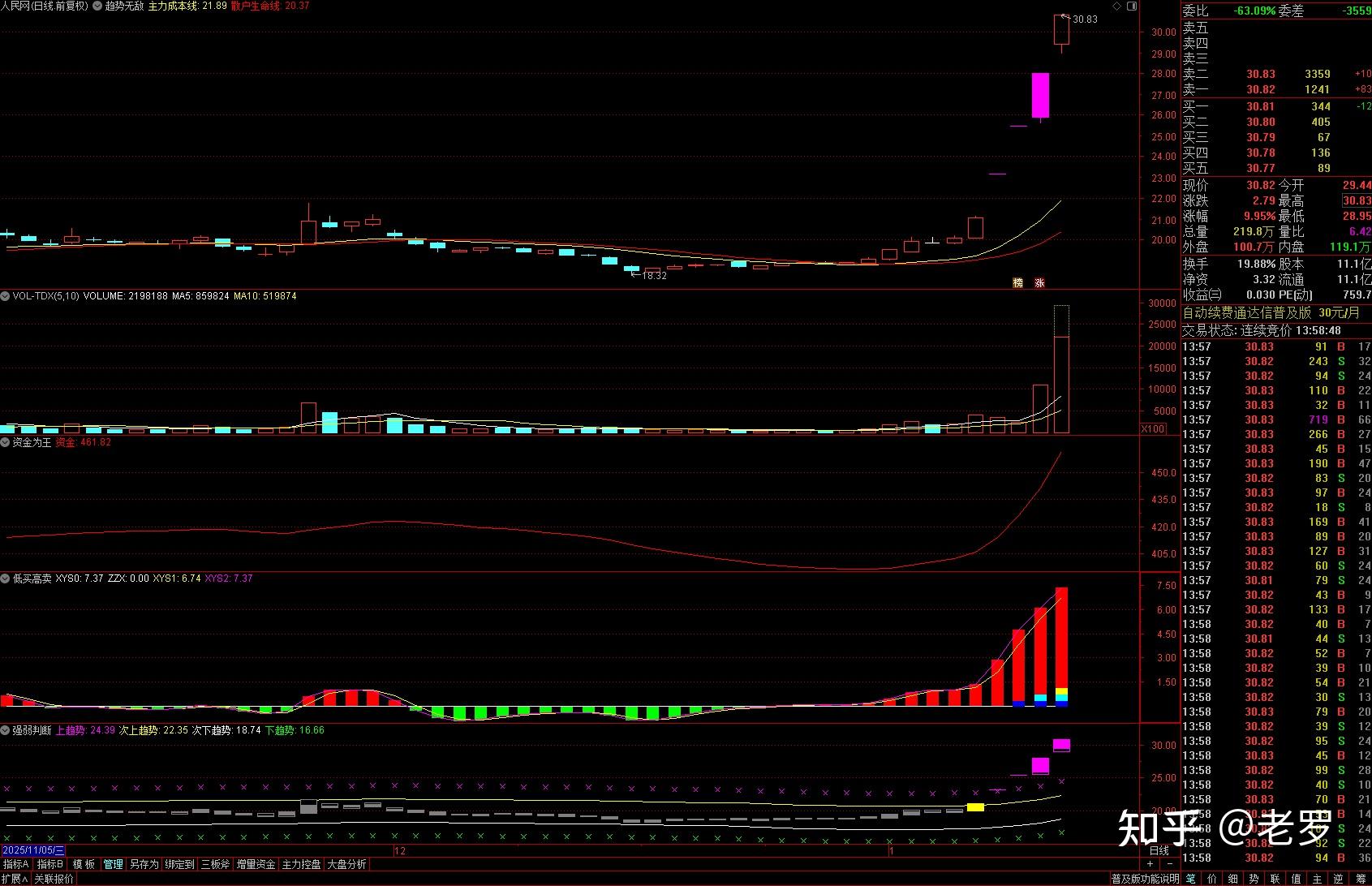
Task: Click the plus zoom button under 日线
Action: click(1150, 864)
